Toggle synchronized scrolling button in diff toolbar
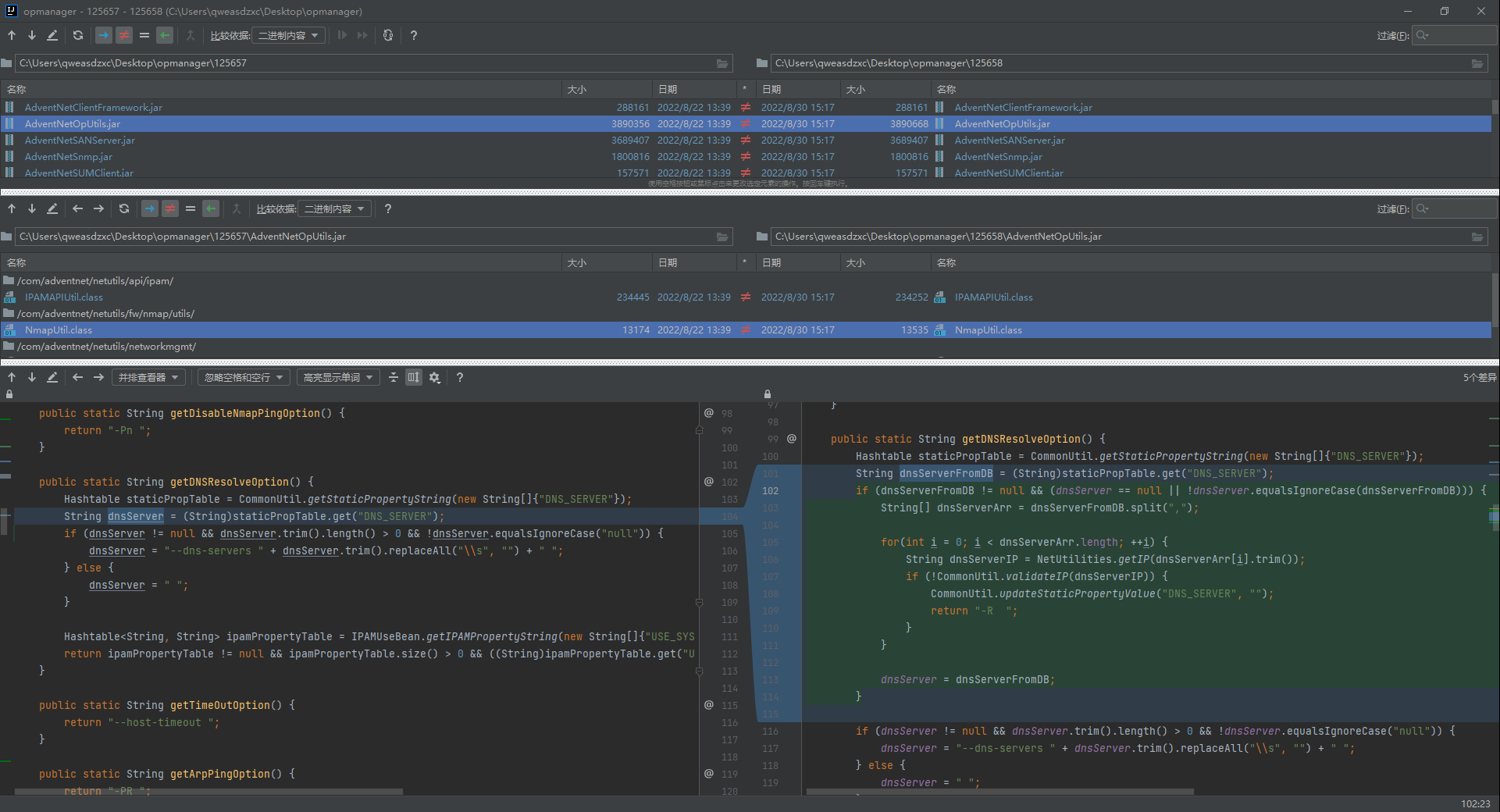 414,377
